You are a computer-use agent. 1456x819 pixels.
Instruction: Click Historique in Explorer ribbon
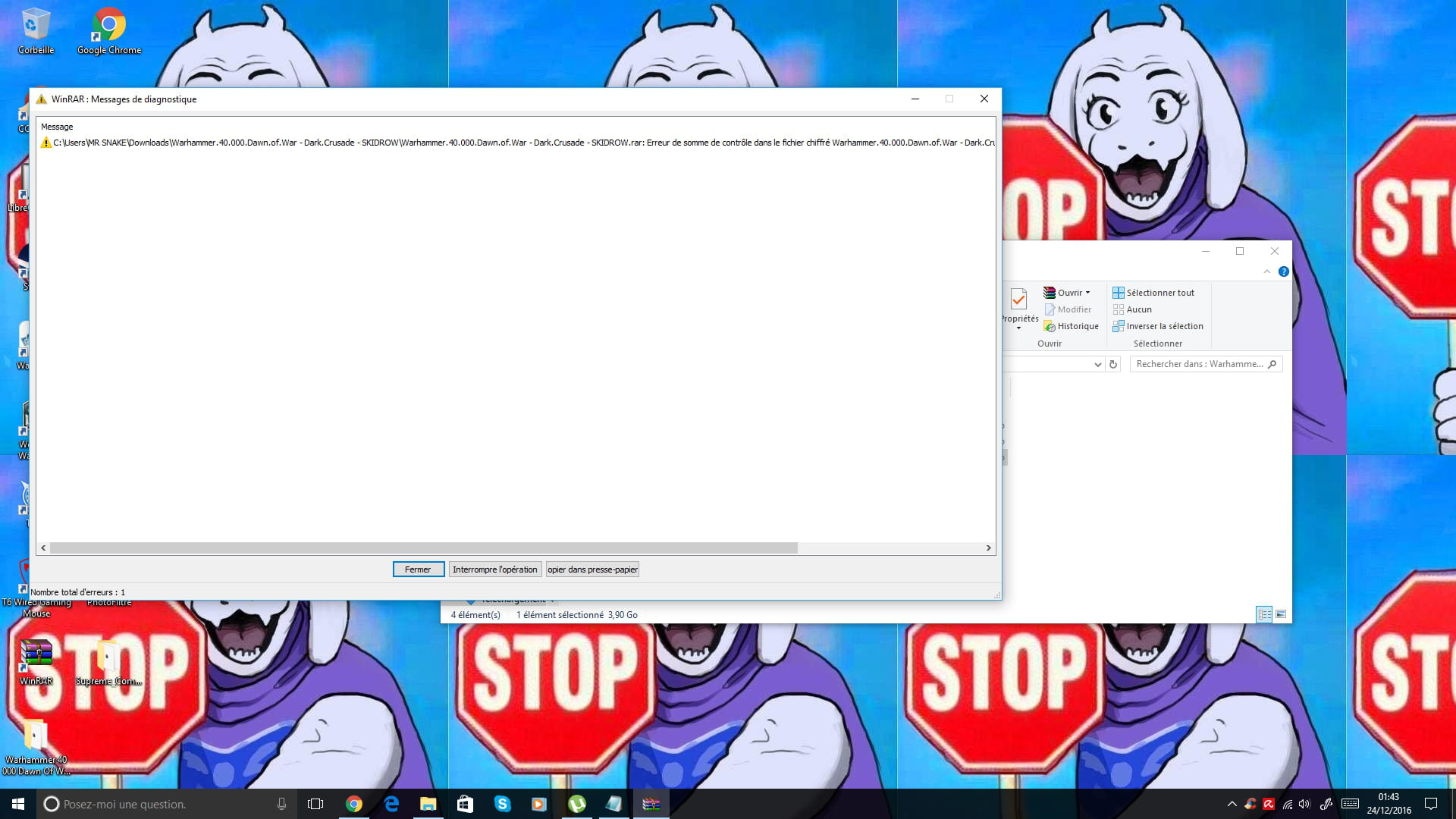tap(1071, 326)
